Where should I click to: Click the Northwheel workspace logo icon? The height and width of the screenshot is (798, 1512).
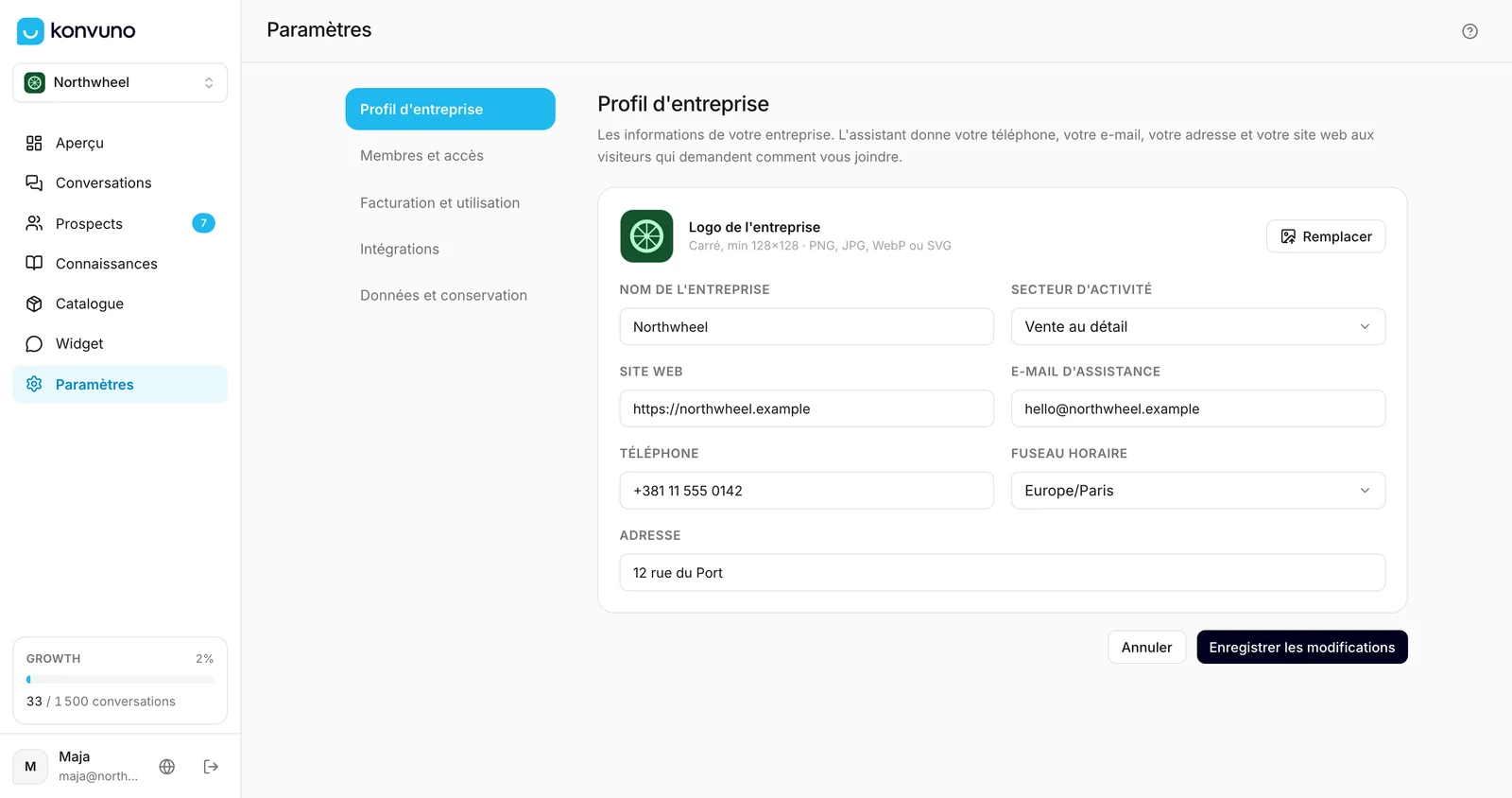coord(35,82)
